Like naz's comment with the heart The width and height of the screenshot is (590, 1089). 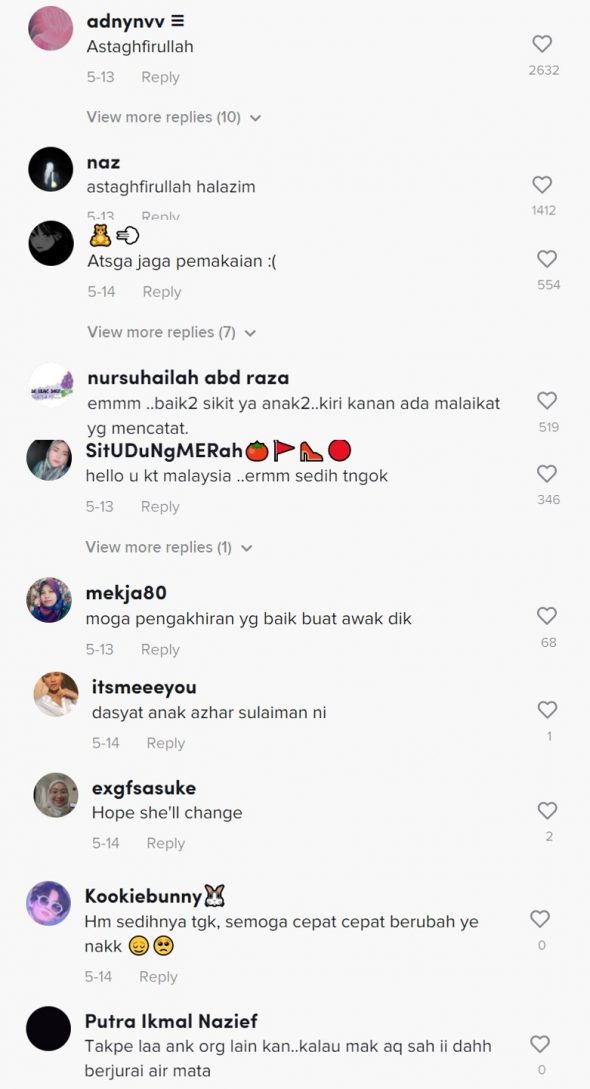pos(542,185)
